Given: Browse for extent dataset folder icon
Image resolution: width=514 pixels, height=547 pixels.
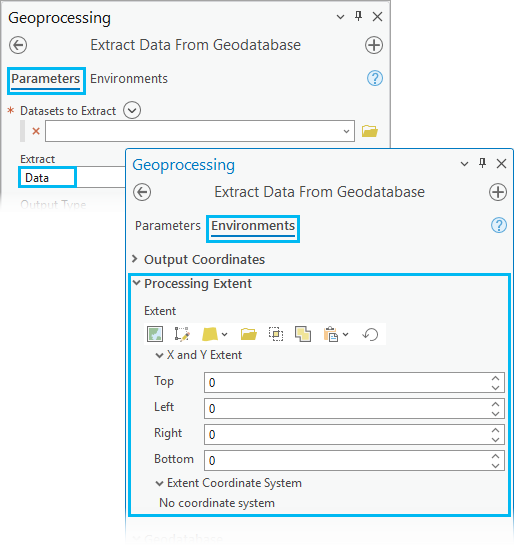Looking at the screenshot, I should point(248,334).
